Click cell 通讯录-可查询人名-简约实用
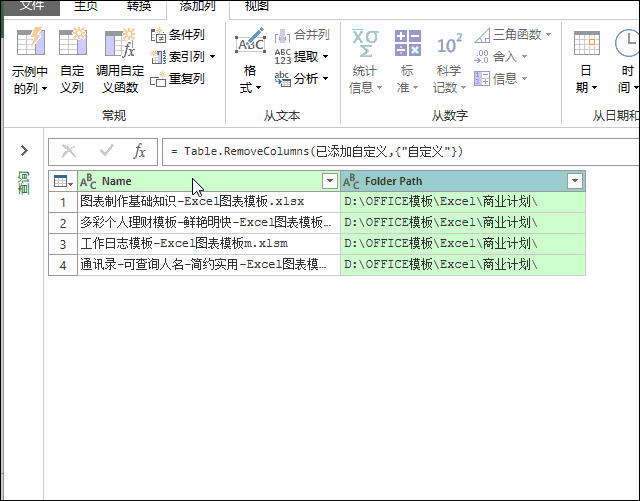This screenshot has width=640, height=501. point(209,265)
